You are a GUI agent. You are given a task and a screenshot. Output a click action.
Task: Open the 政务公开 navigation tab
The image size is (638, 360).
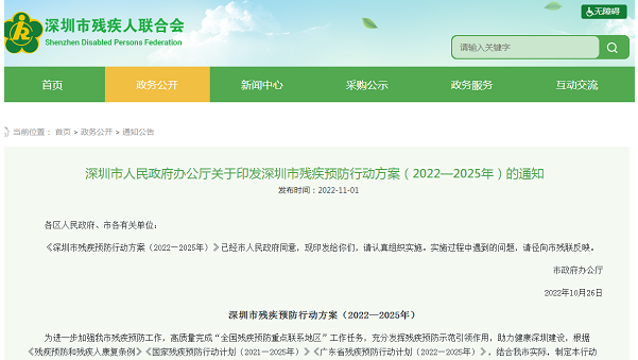pos(157,85)
